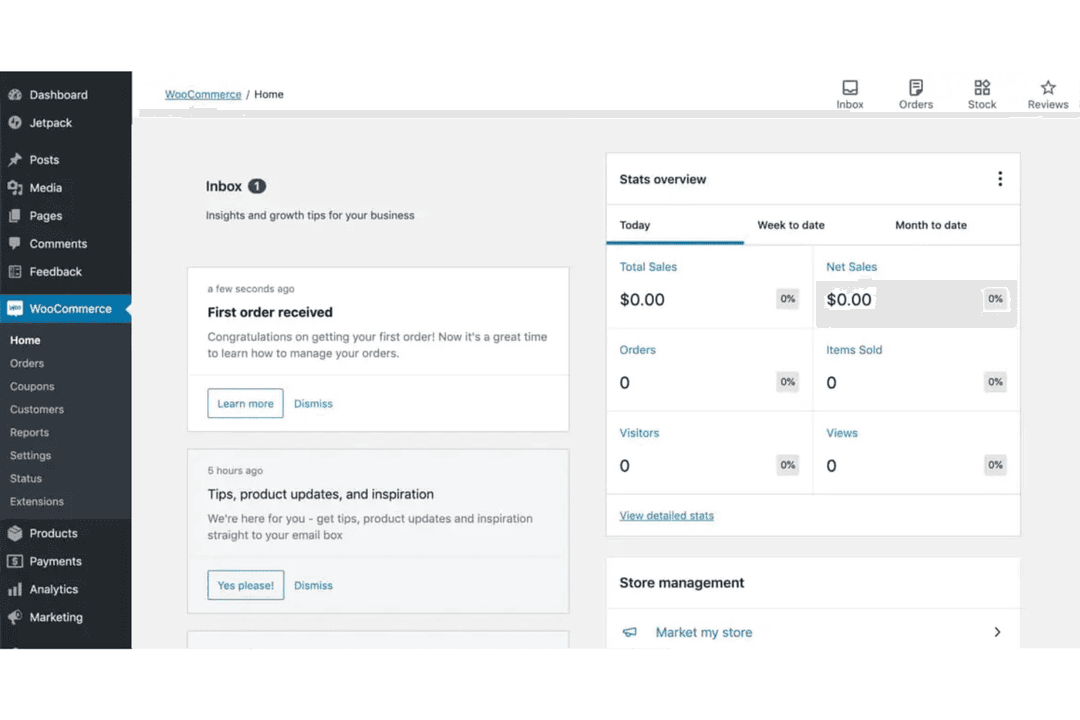Click the Orders stat label in overview

click(x=637, y=350)
